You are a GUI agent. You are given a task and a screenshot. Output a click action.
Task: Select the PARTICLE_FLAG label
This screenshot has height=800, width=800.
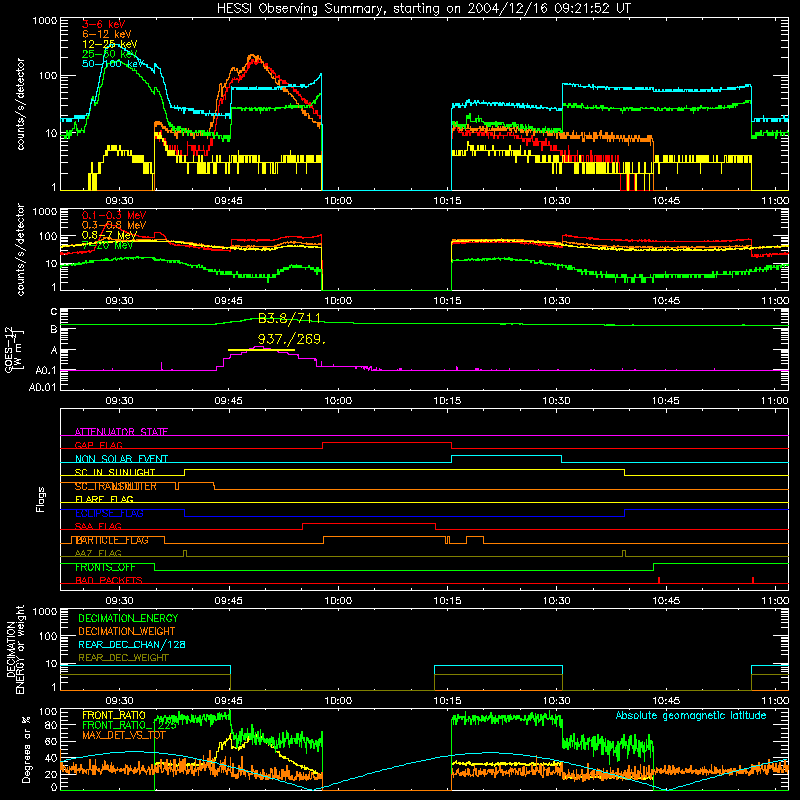click(112, 540)
